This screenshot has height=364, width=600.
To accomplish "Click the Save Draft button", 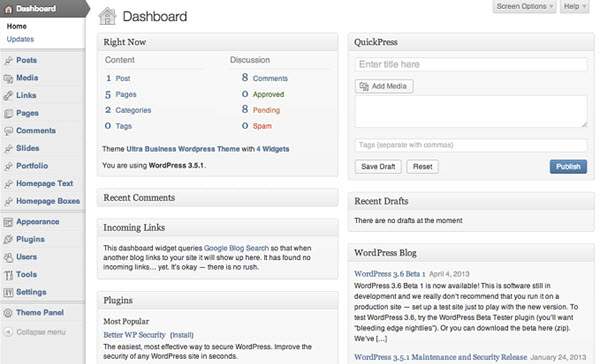I will point(378,166).
